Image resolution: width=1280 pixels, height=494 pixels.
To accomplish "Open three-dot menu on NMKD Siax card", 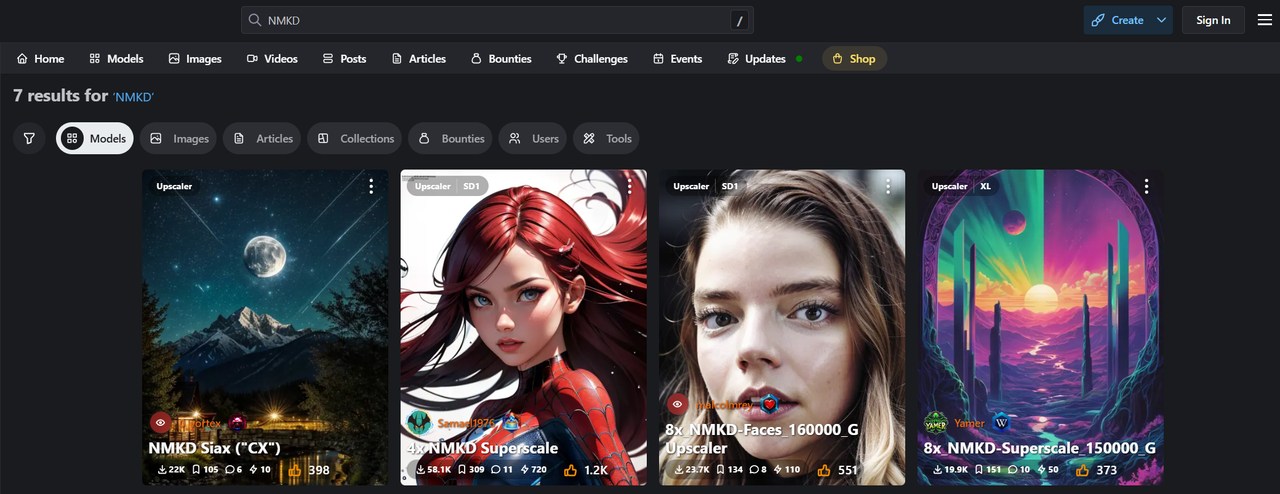I will coord(371,187).
